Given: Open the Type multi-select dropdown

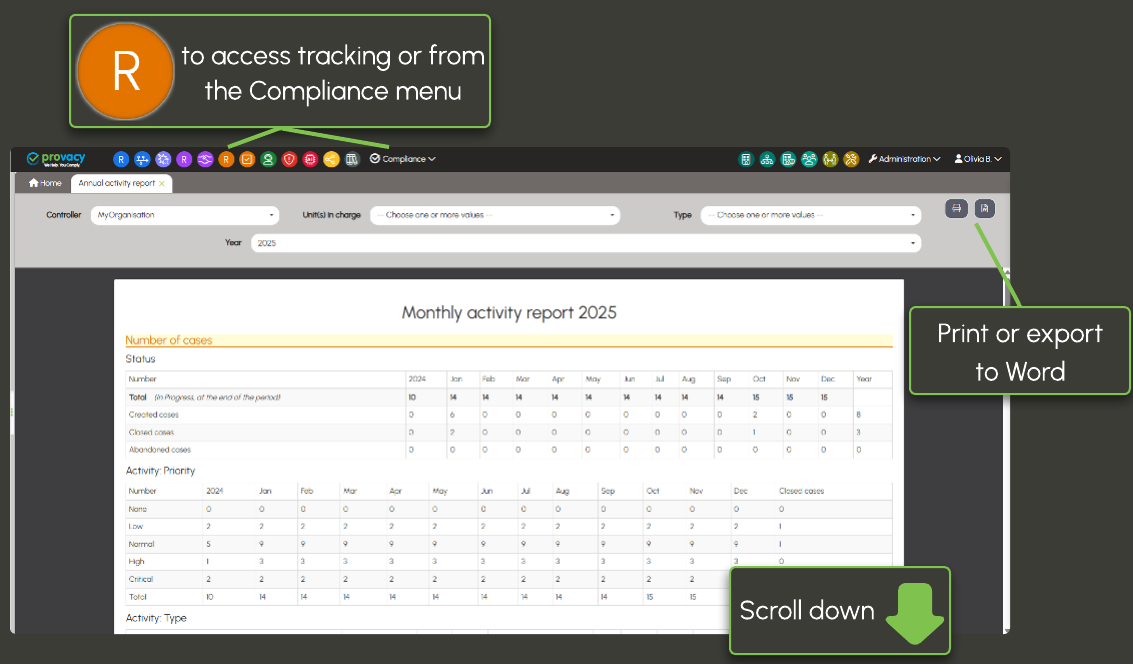Looking at the screenshot, I should pos(810,215).
